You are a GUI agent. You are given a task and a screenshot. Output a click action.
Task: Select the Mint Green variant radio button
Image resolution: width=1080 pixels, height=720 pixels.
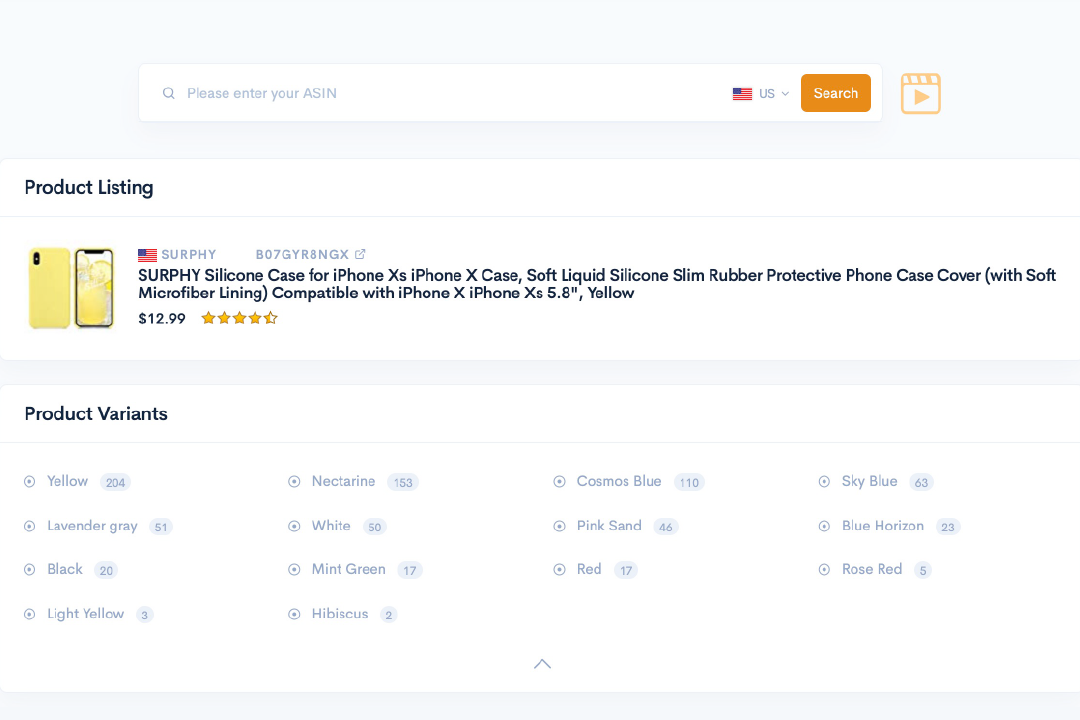[x=294, y=570]
